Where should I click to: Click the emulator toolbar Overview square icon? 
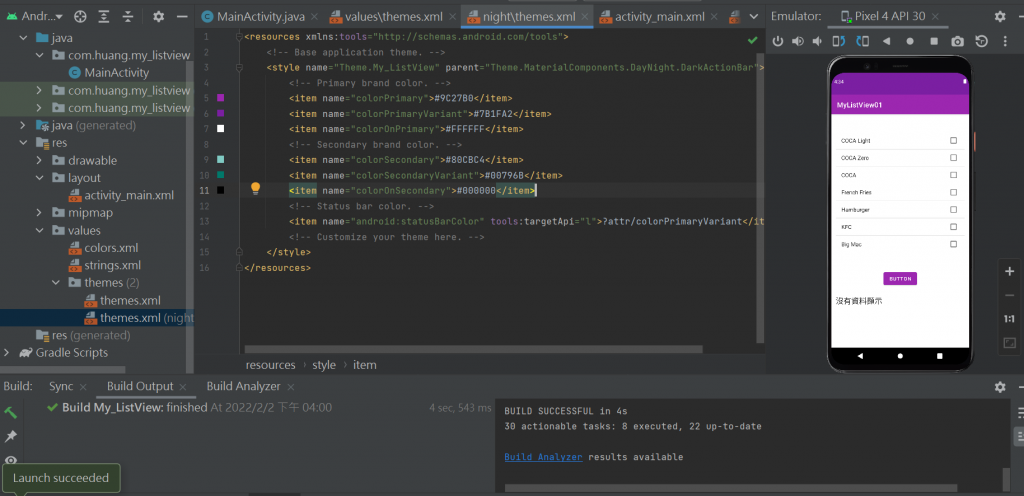[x=934, y=41]
